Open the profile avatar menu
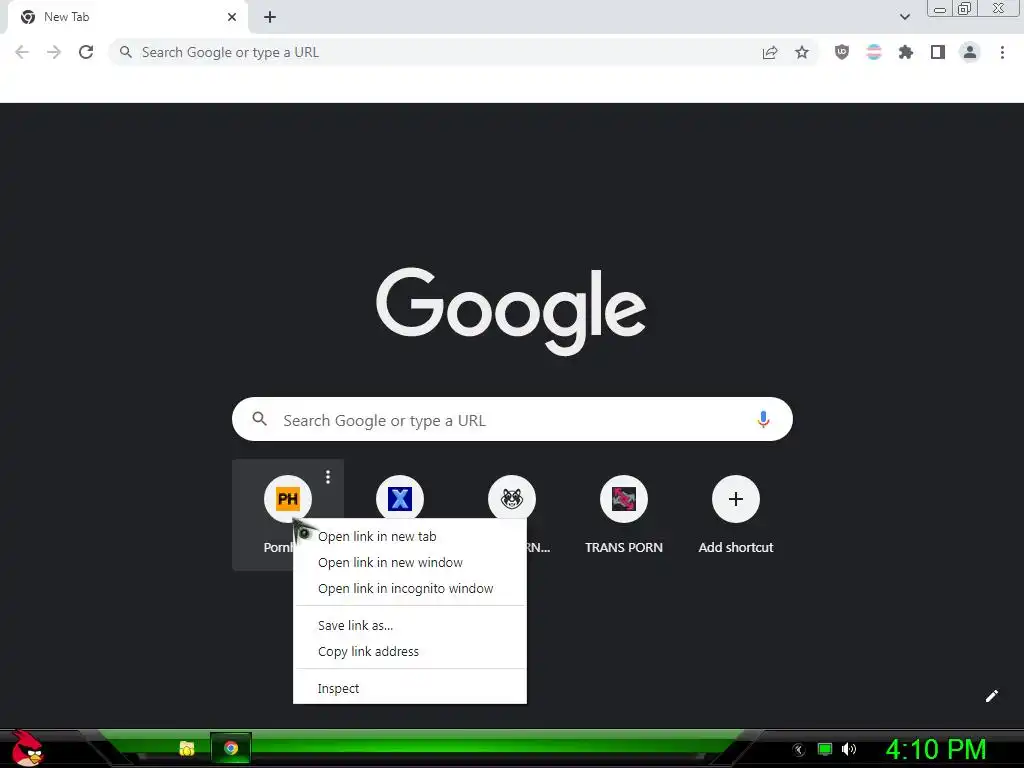1024x768 pixels. point(970,52)
